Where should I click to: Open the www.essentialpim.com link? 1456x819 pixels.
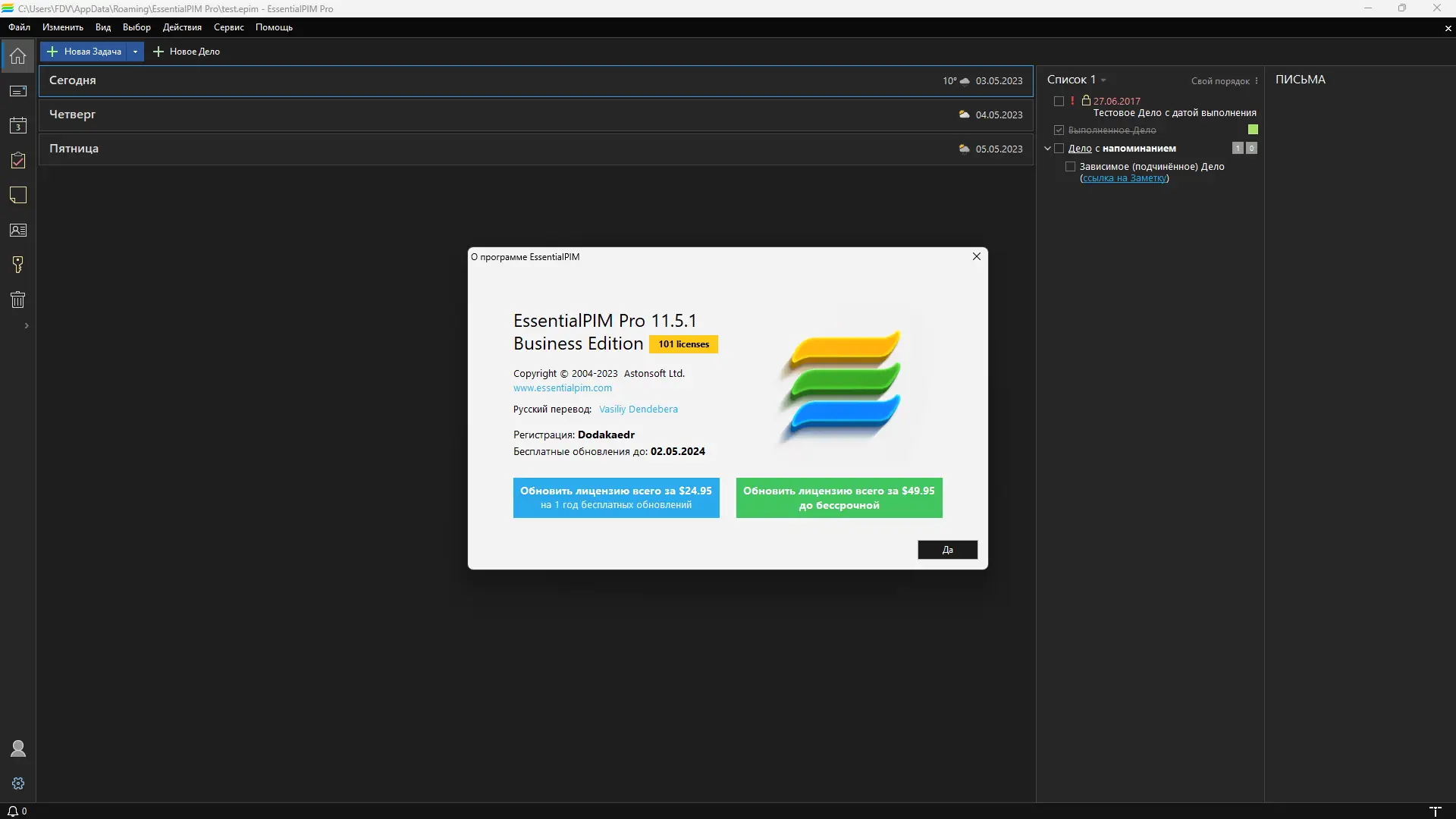pos(562,388)
